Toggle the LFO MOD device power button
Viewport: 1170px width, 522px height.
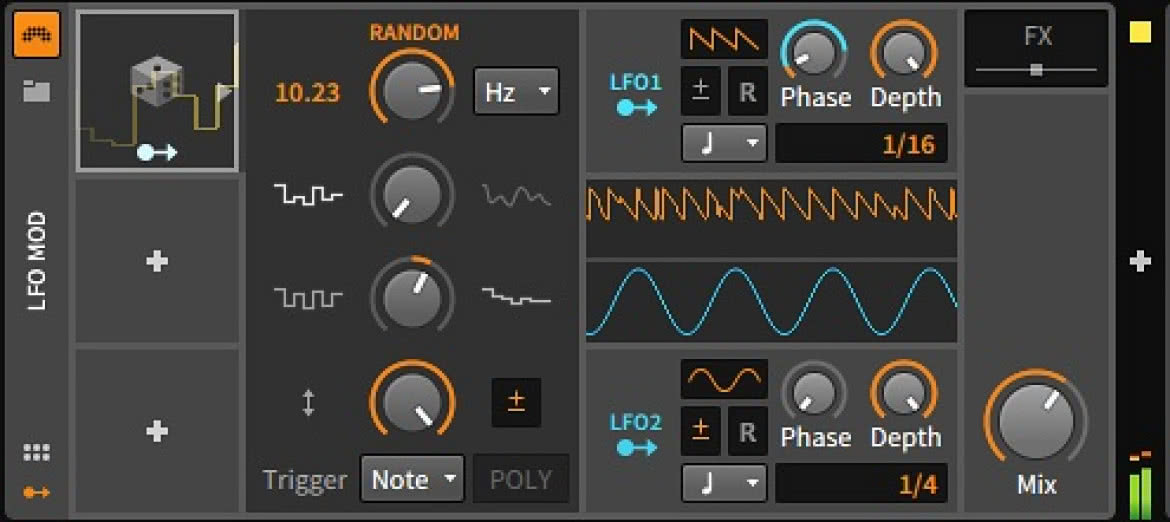pos(37,34)
